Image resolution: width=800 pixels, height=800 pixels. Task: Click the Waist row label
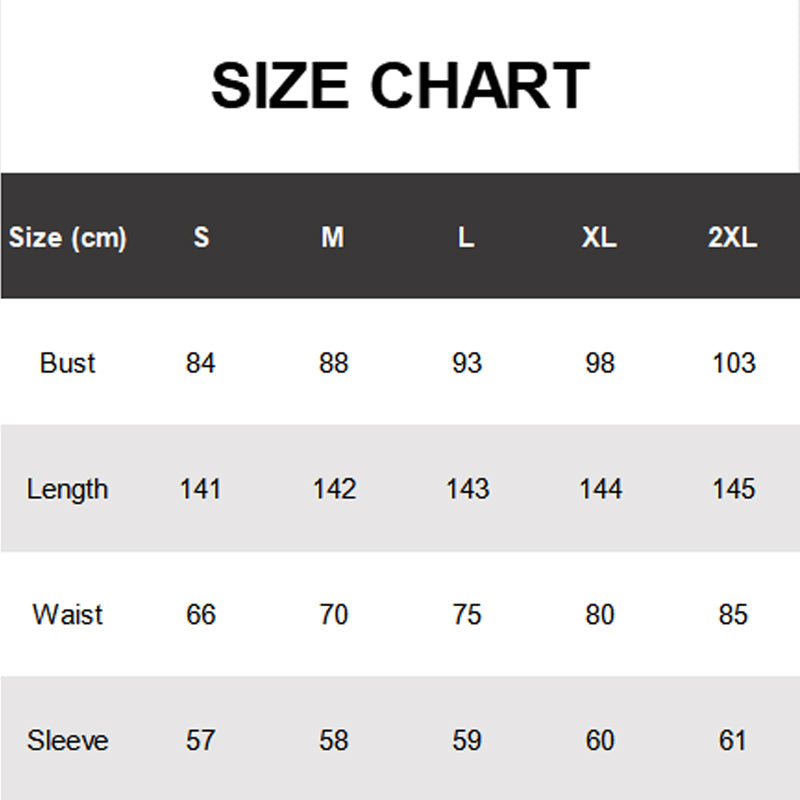(x=68, y=614)
